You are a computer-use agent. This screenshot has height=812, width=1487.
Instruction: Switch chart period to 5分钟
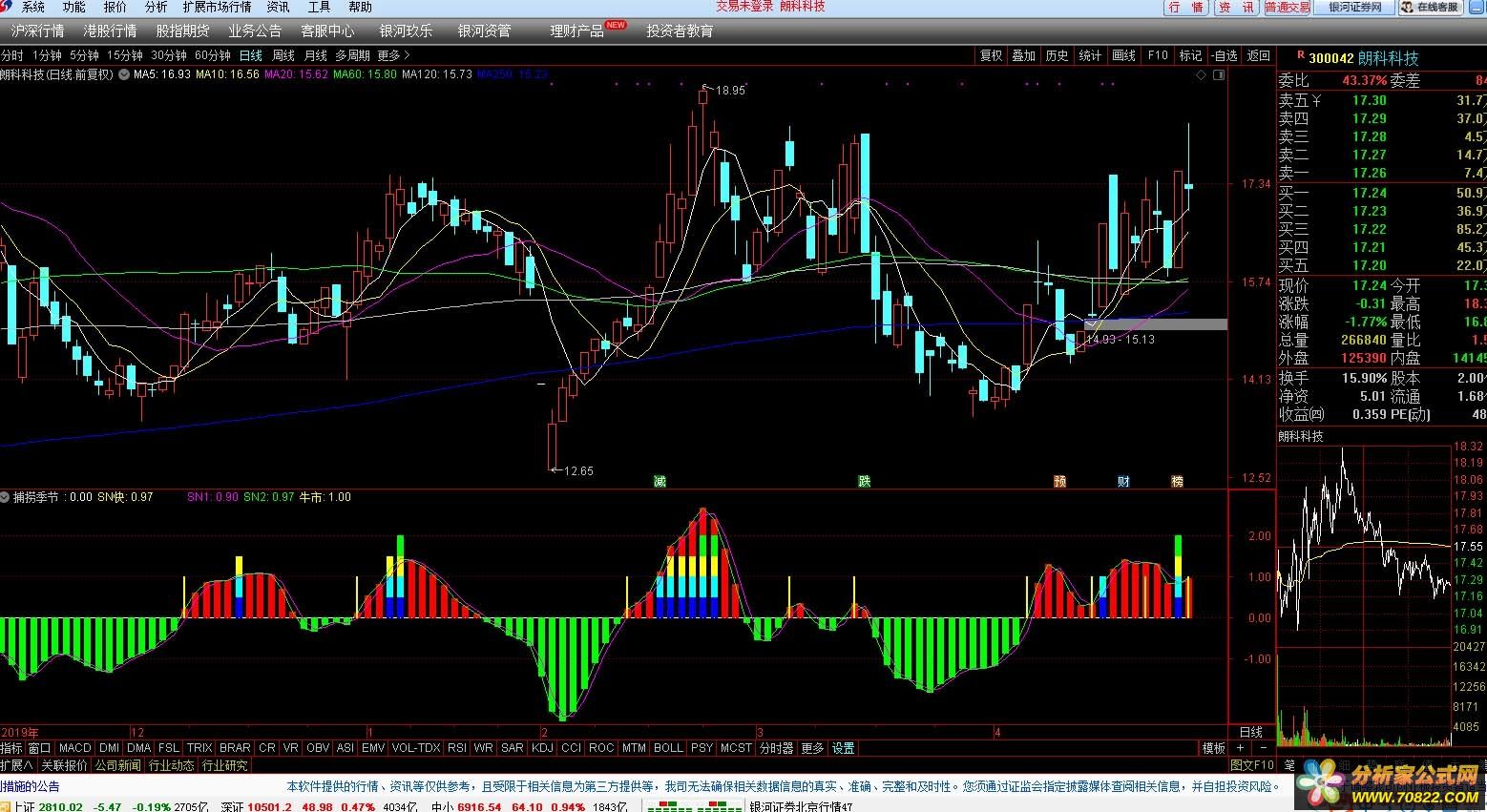coord(84,55)
